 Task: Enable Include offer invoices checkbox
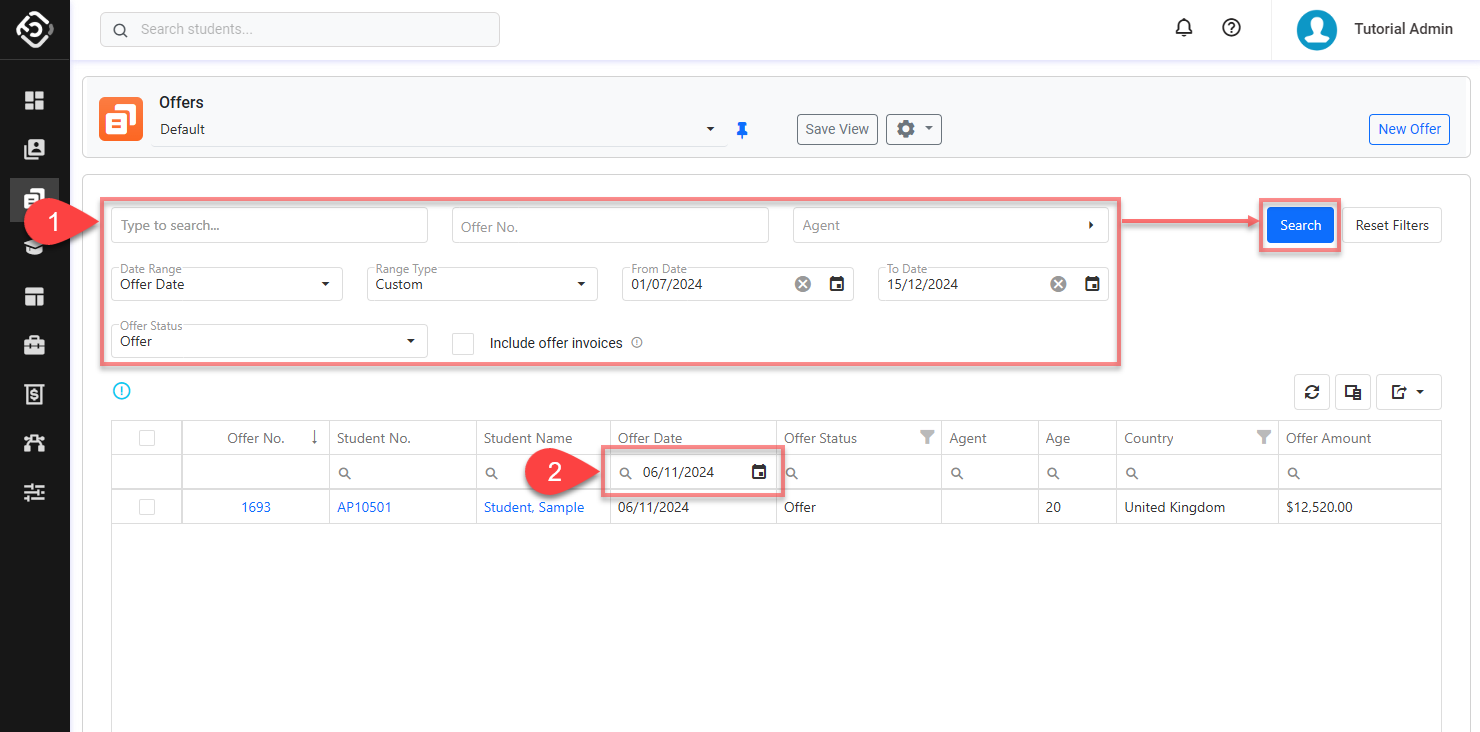(x=463, y=343)
